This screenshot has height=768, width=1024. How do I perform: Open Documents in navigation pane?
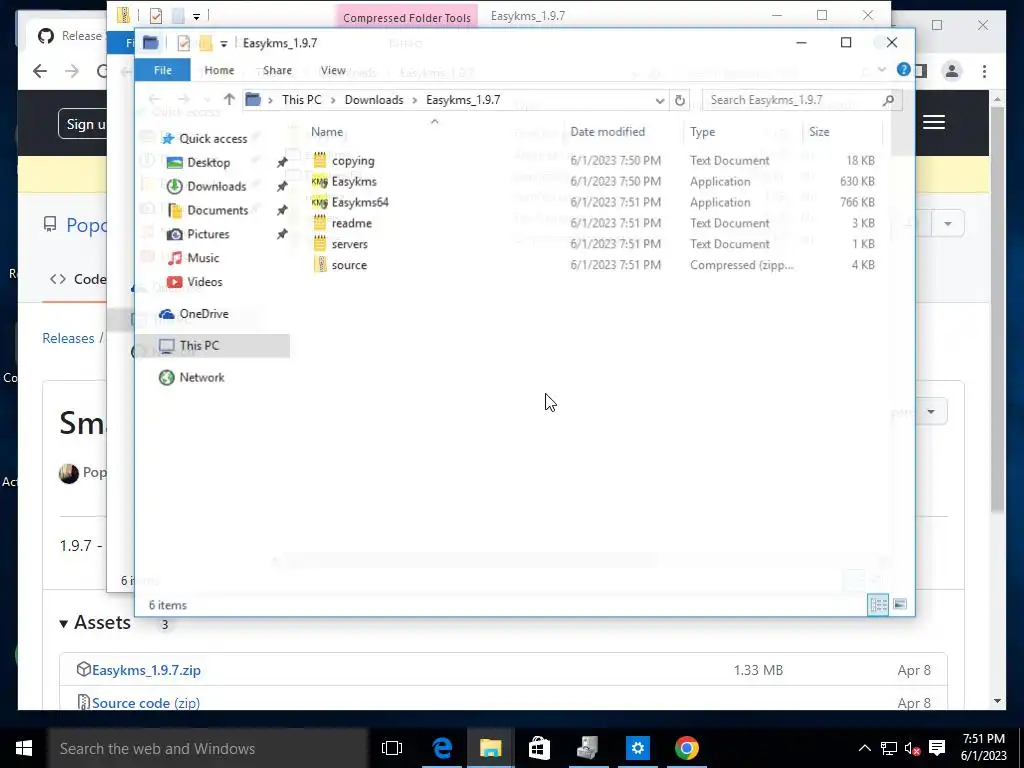coord(217,210)
